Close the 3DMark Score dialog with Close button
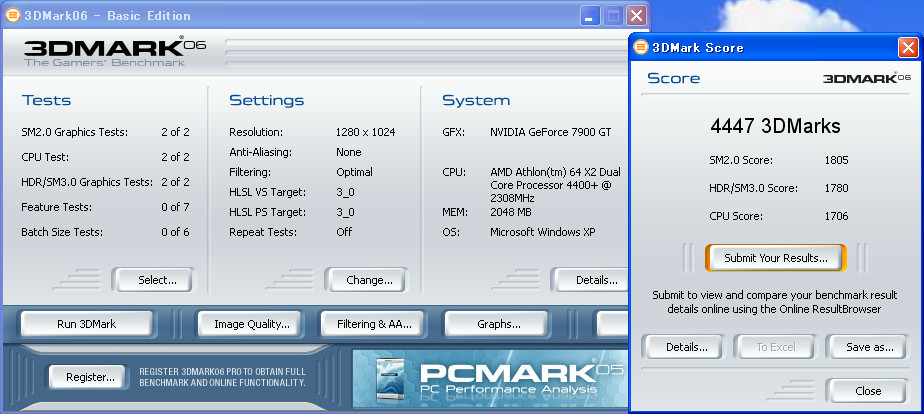The height and width of the screenshot is (414, 924). [x=868, y=391]
